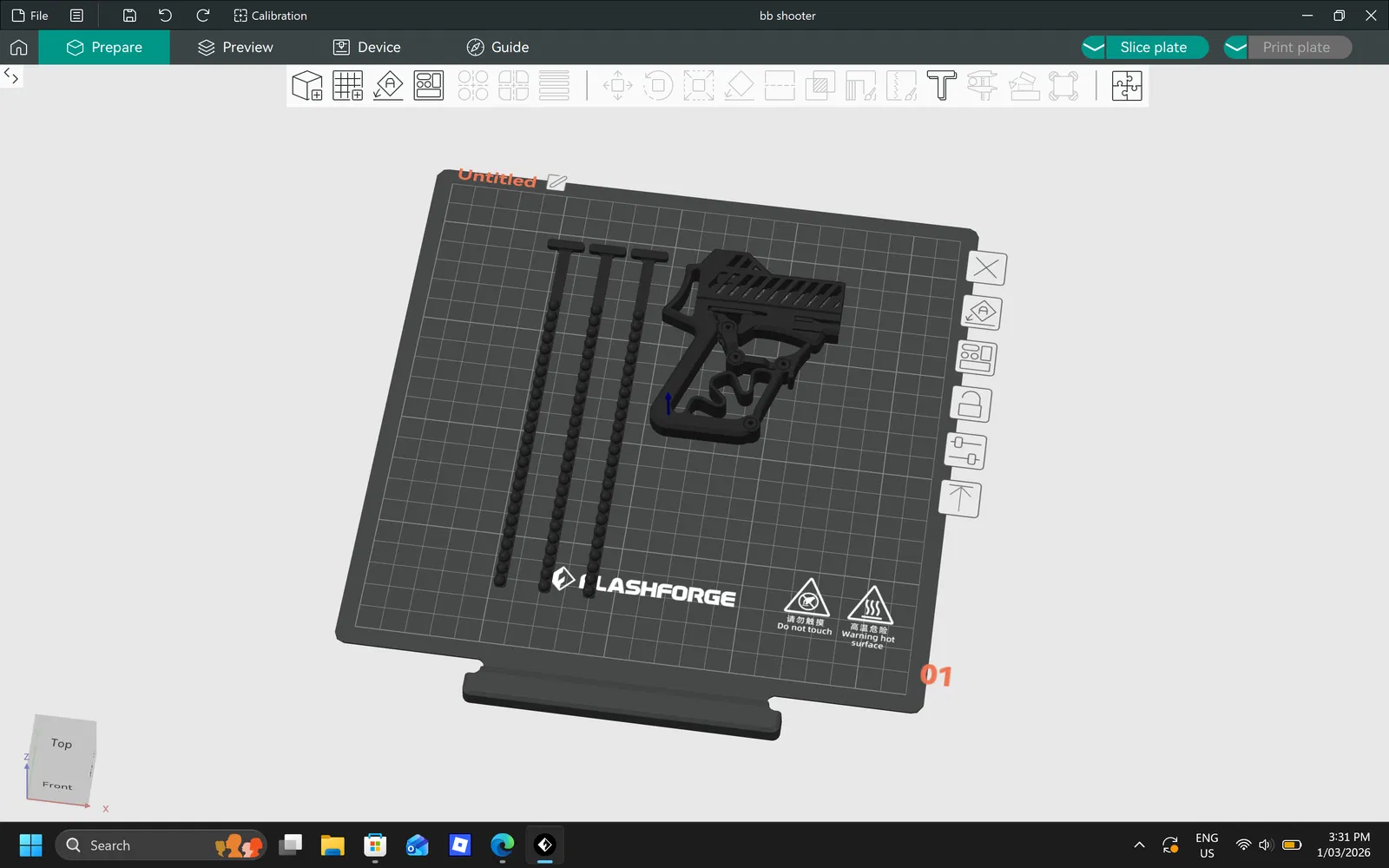Click the taskbar Search box
The image size is (1389, 868).
[161, 845]
